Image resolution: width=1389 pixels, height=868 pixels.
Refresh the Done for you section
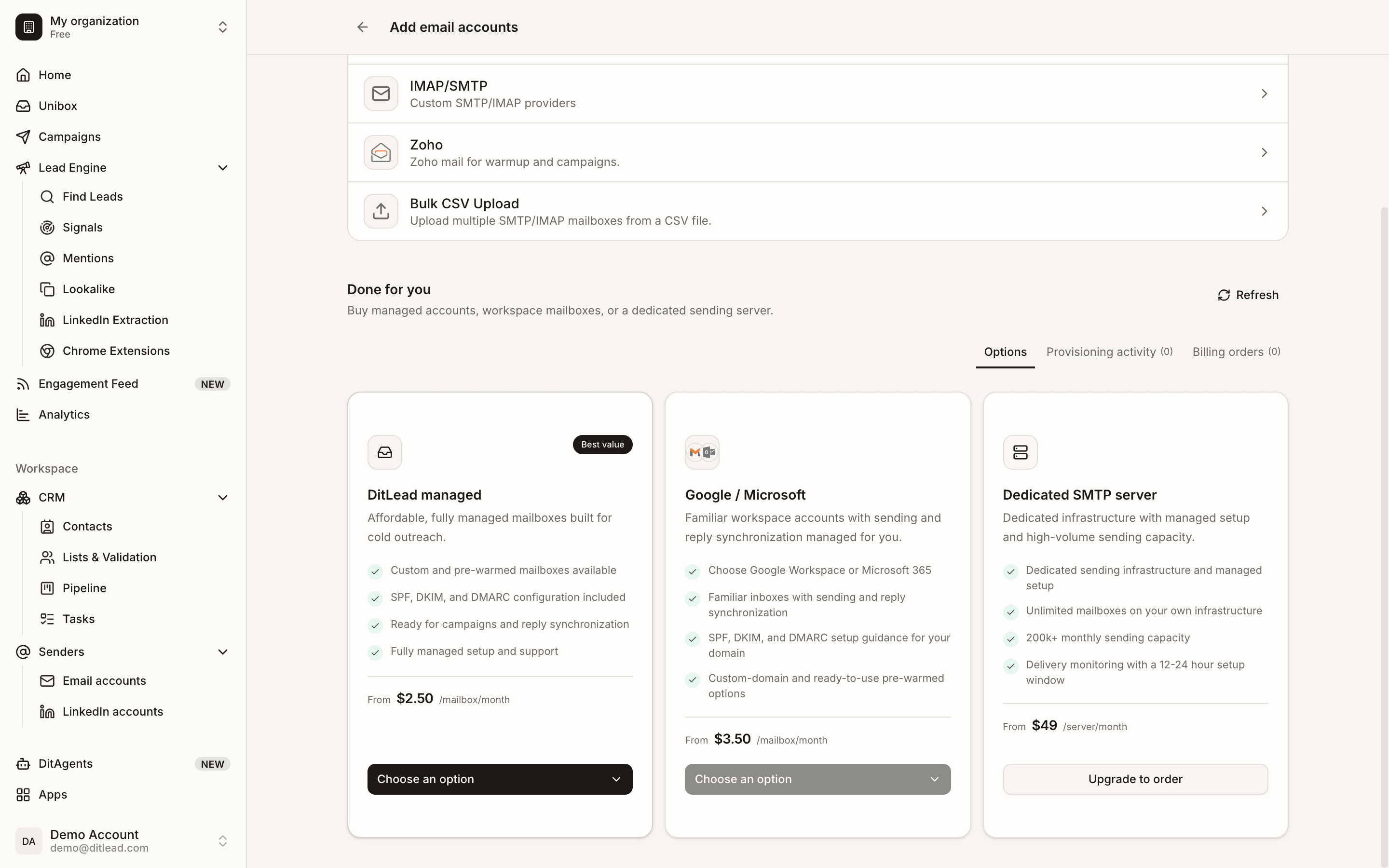coord(1248,295)
